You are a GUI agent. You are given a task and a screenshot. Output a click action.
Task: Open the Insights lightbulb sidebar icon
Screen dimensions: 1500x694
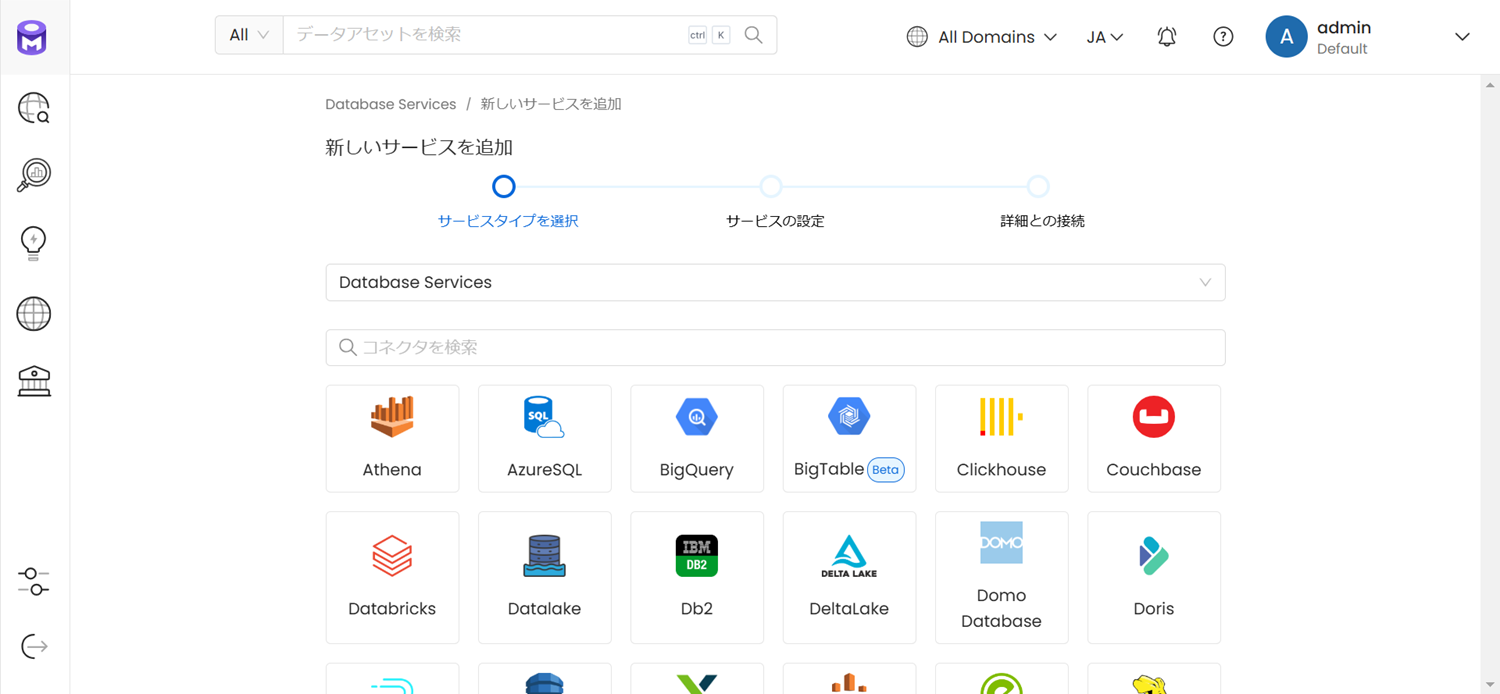[34, 244]
